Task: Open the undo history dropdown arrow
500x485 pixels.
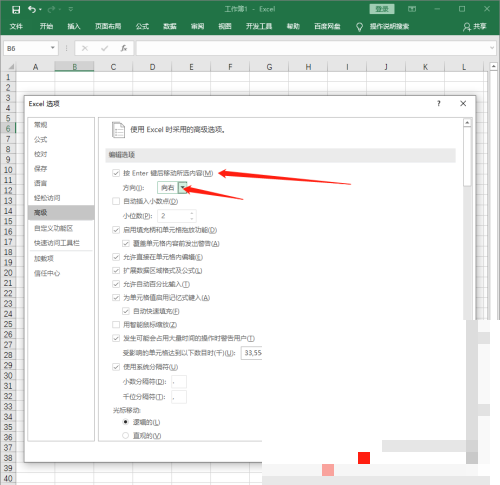Action: click(40, 10)
